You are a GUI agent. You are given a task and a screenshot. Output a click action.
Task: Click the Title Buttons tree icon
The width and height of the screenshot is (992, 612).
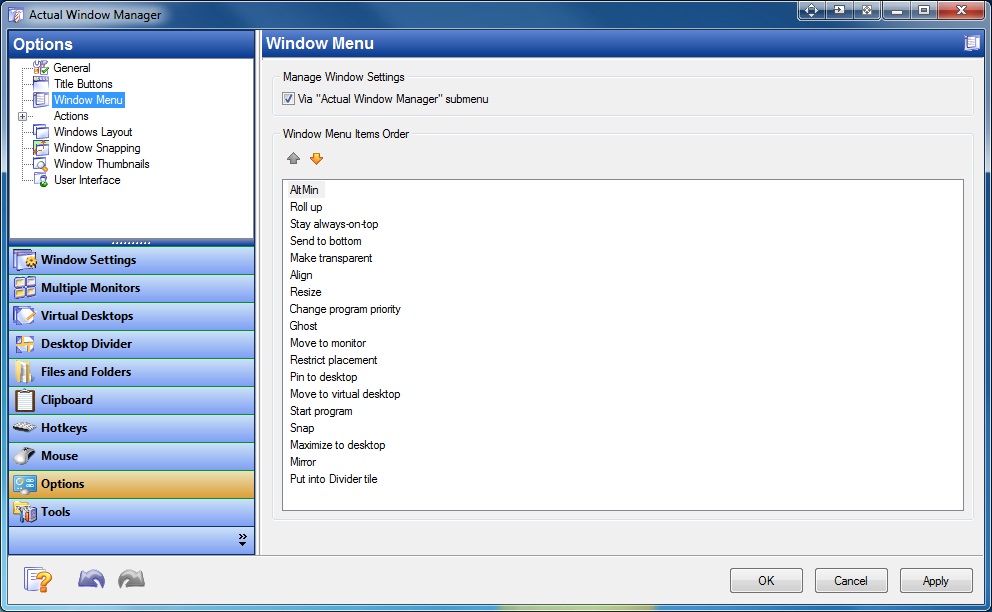[x=41, y=84]
